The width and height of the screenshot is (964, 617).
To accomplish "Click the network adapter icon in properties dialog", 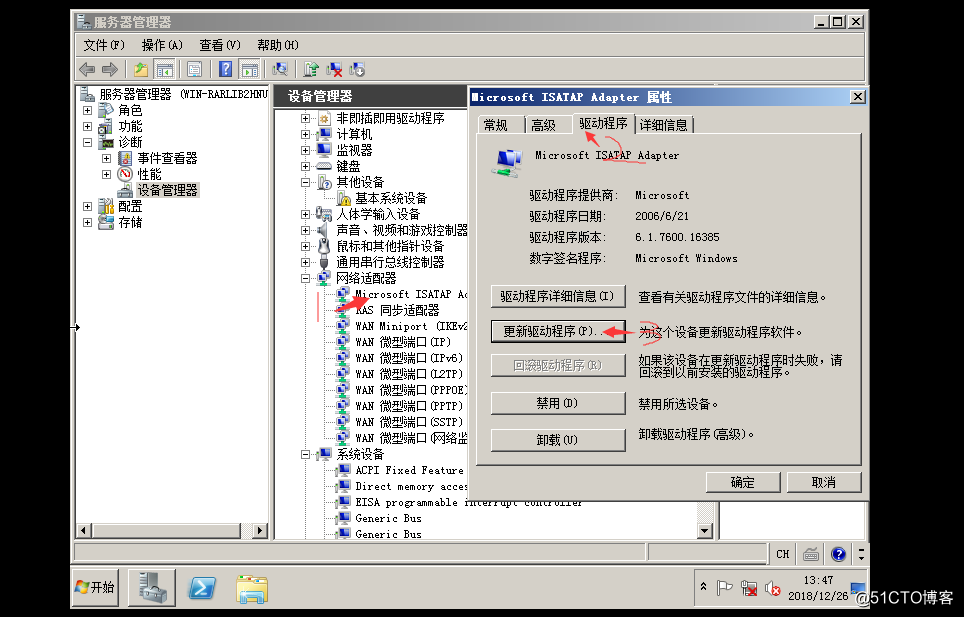I will [507, 162].
